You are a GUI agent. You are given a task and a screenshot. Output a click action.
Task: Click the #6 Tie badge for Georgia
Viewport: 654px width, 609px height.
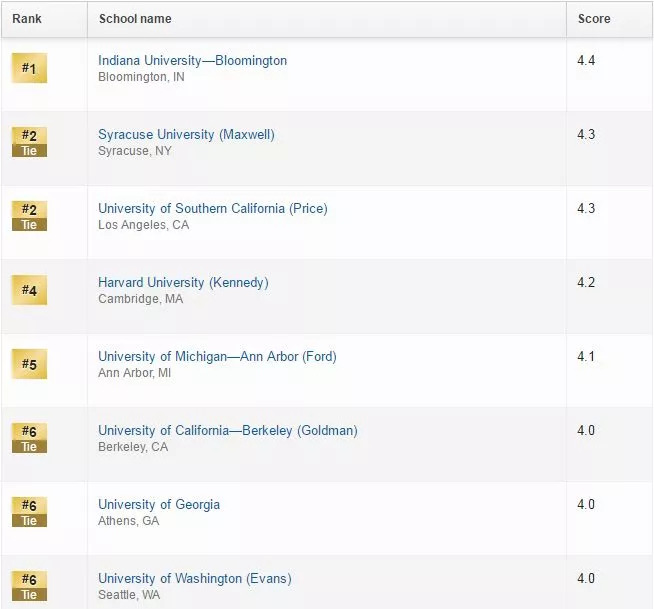pos(29,512)
